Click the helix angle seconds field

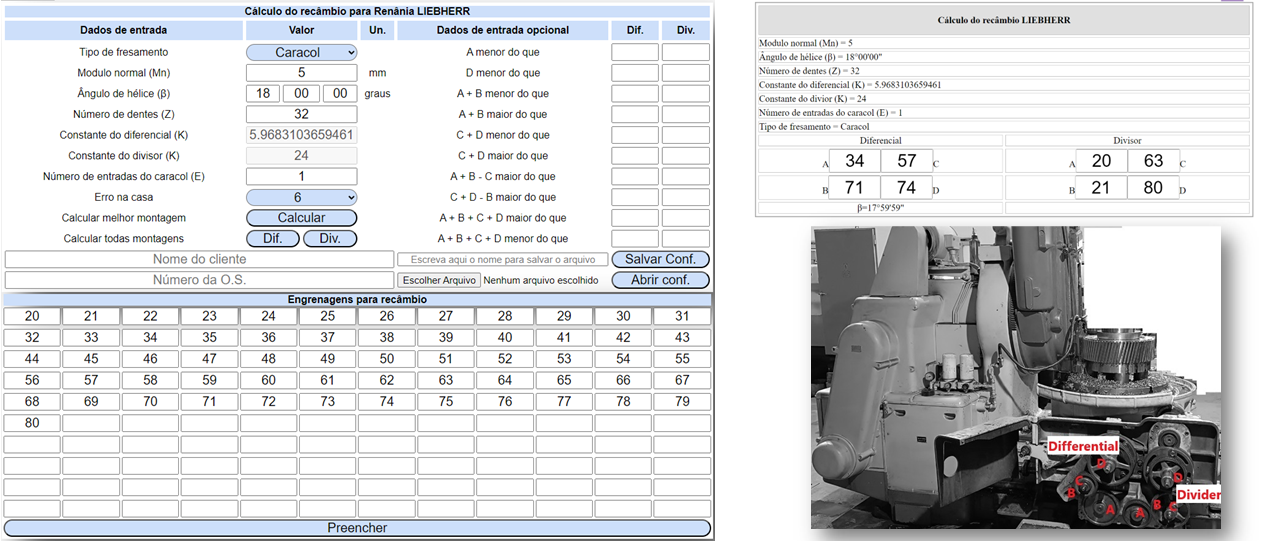tap(340, 93)
